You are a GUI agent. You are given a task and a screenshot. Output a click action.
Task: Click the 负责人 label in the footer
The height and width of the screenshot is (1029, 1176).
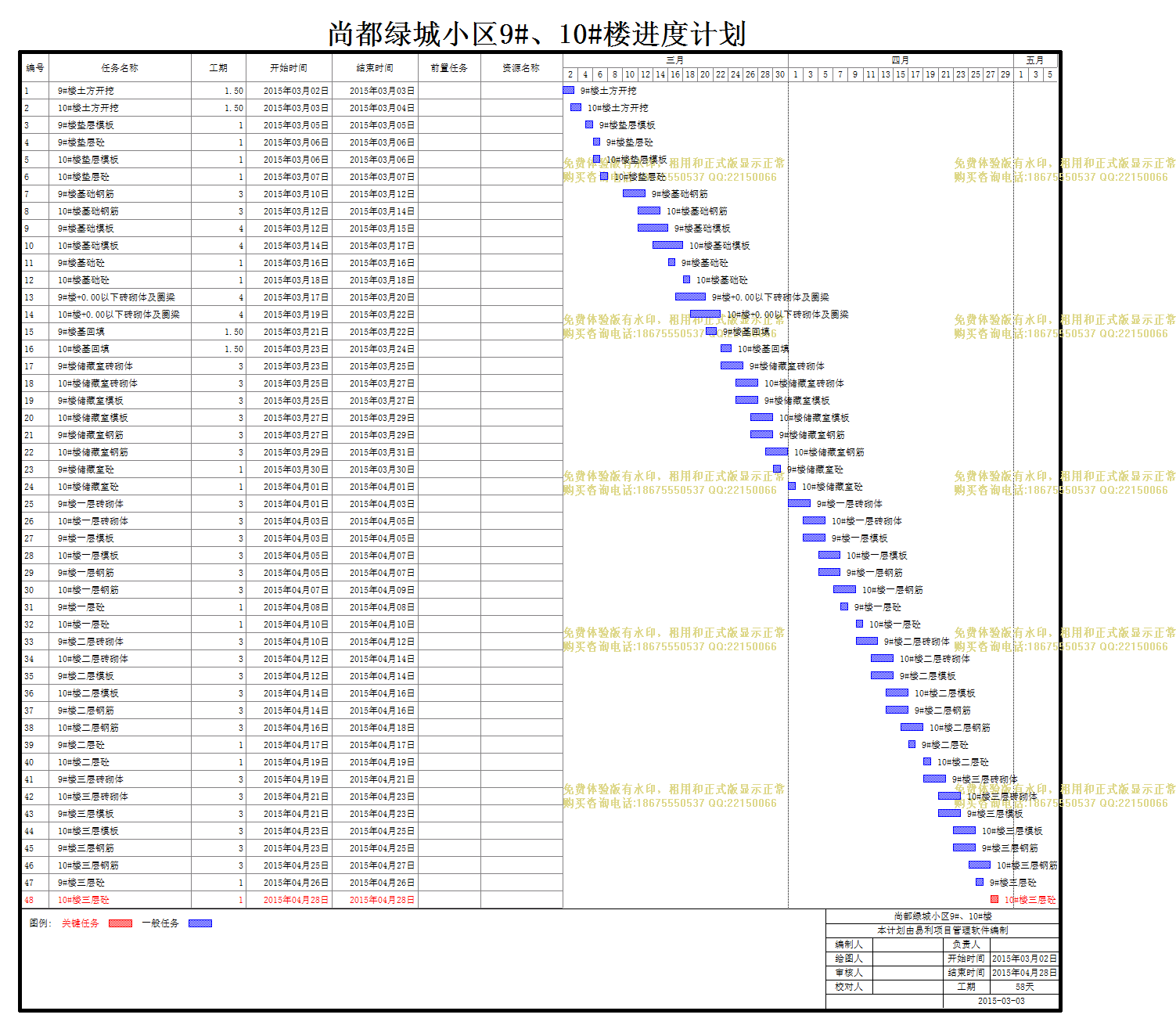click(x=966, y=944)
